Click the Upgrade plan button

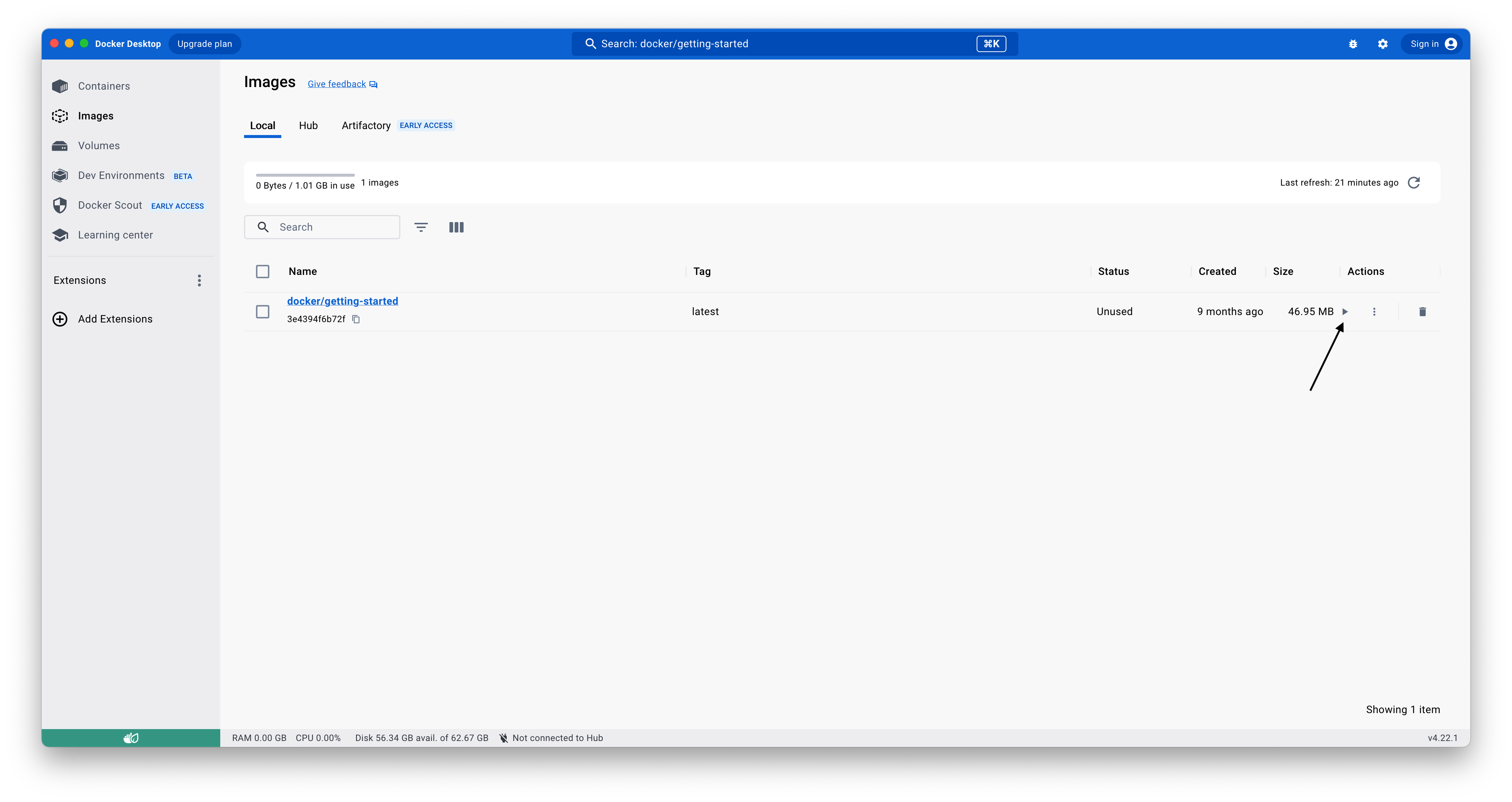point(205,44)
